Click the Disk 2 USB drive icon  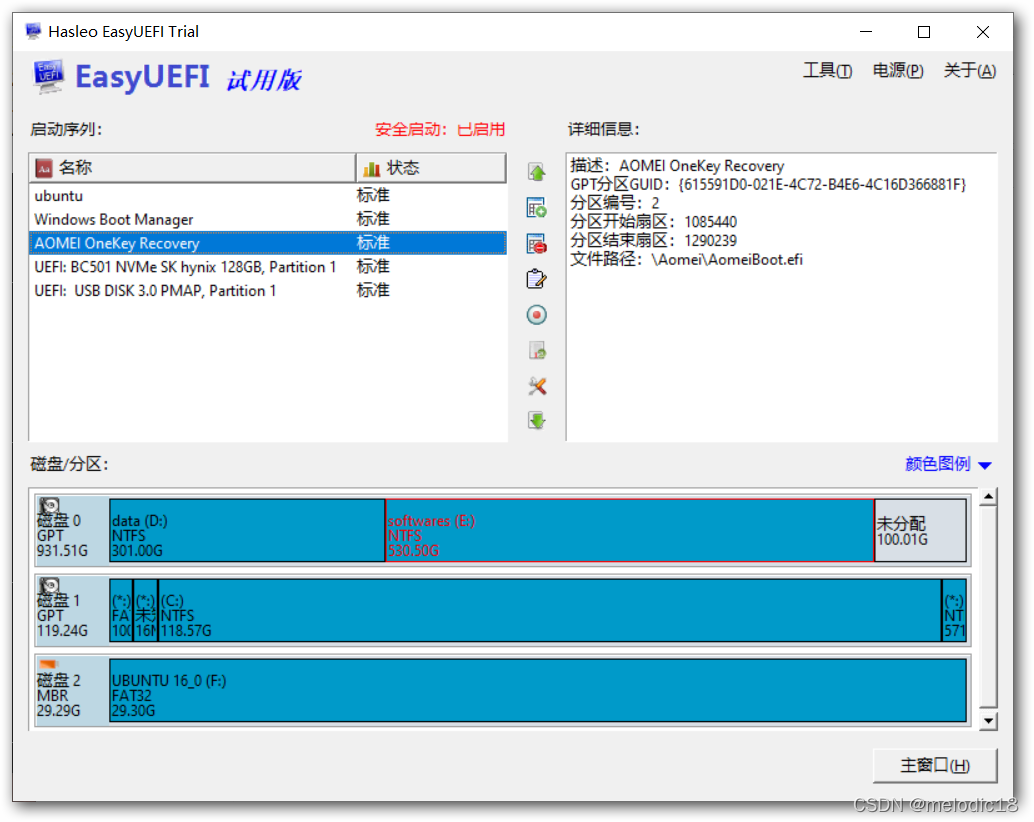point(49,664)
